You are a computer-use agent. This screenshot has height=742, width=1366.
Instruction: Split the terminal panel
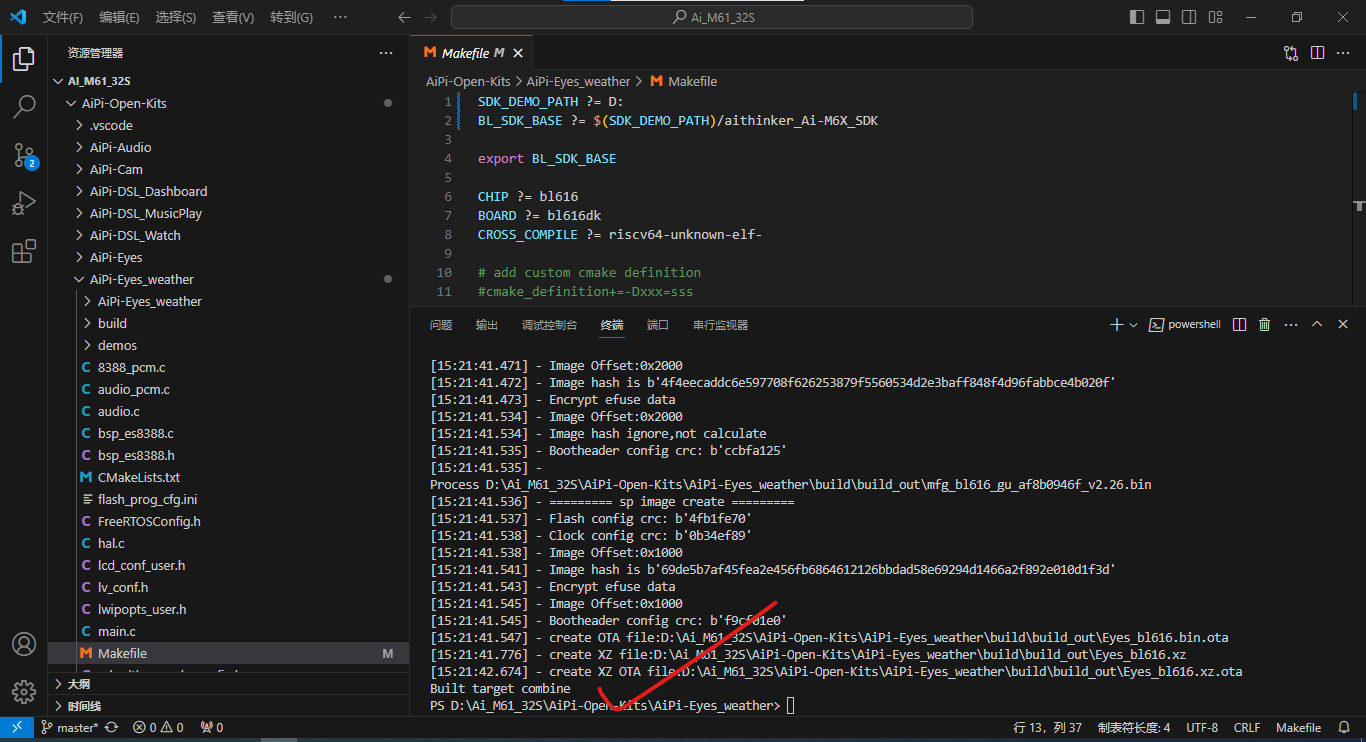point(1239,325)
